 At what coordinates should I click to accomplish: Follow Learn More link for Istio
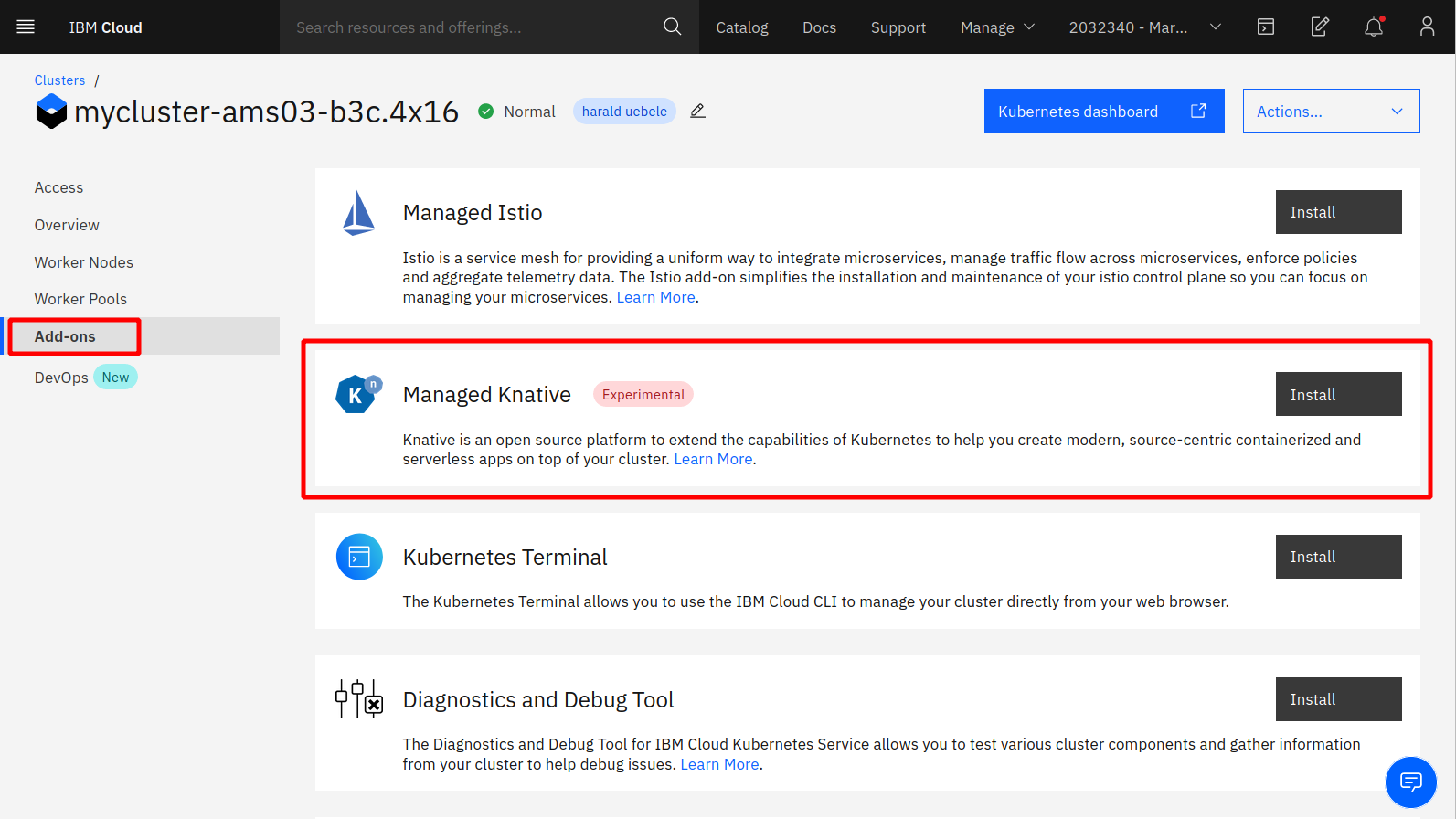[655, 297]
